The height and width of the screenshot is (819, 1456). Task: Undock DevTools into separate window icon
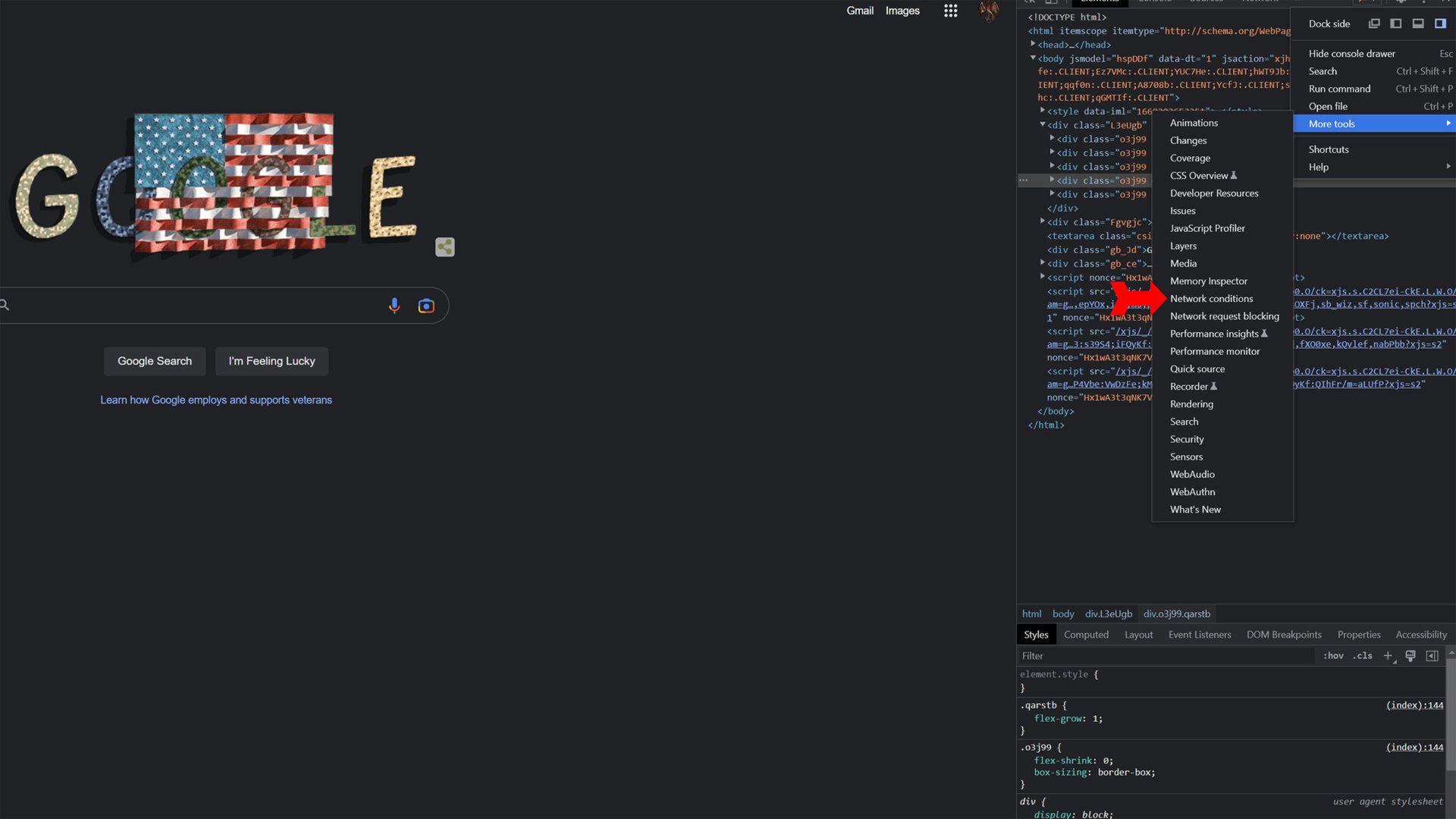1373,24
